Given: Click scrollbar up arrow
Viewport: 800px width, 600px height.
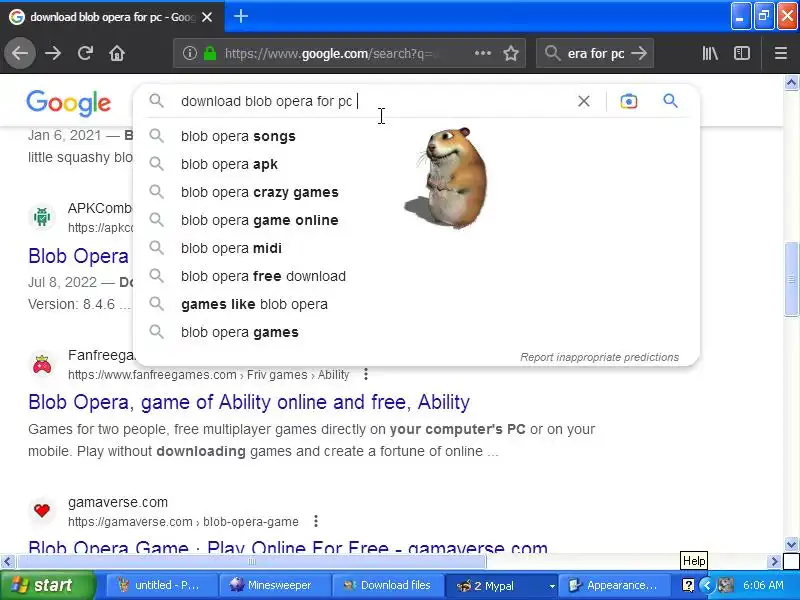Looking at the screenshot, I should (x=791, y=82).
